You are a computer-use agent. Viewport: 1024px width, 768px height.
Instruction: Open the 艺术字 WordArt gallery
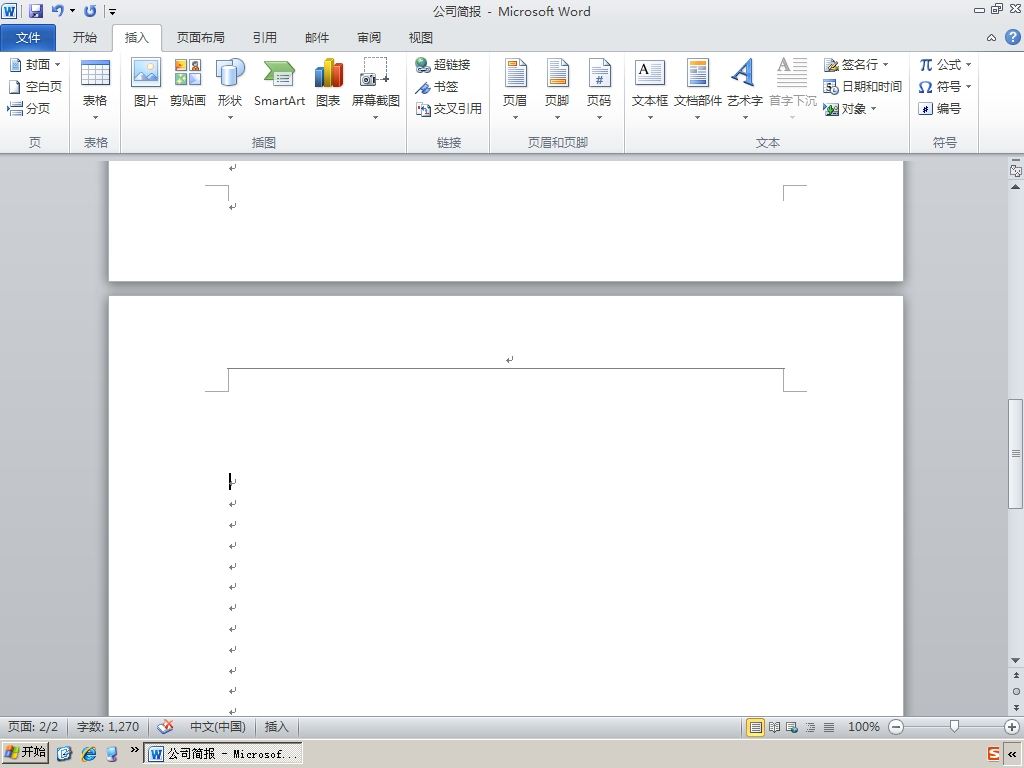744,89
